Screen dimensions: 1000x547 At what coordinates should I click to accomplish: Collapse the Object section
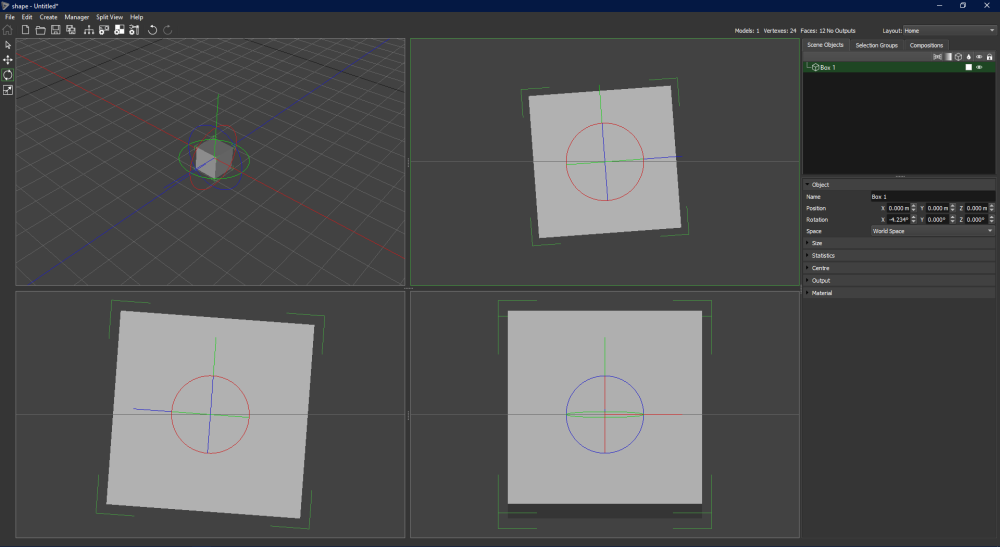899,184
